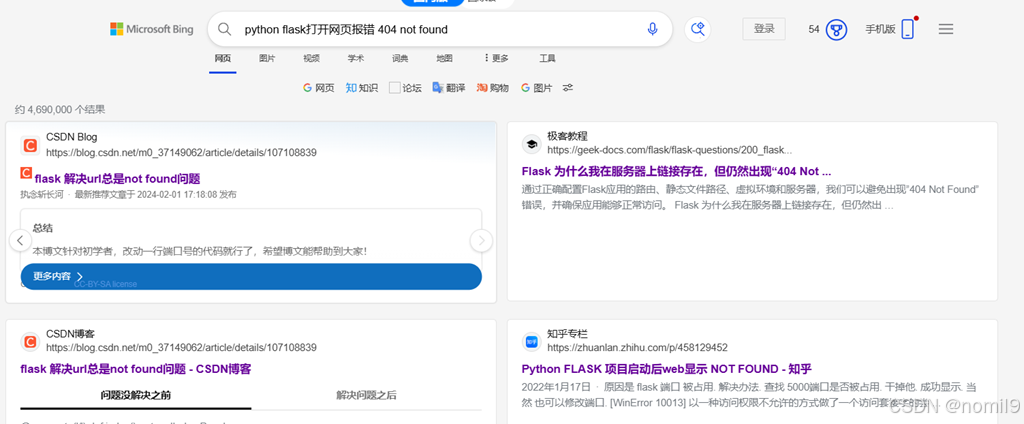
Task: Click geek-docs.com URL under 极客教程
Action: pyautogui.click(x=669, y=149)
